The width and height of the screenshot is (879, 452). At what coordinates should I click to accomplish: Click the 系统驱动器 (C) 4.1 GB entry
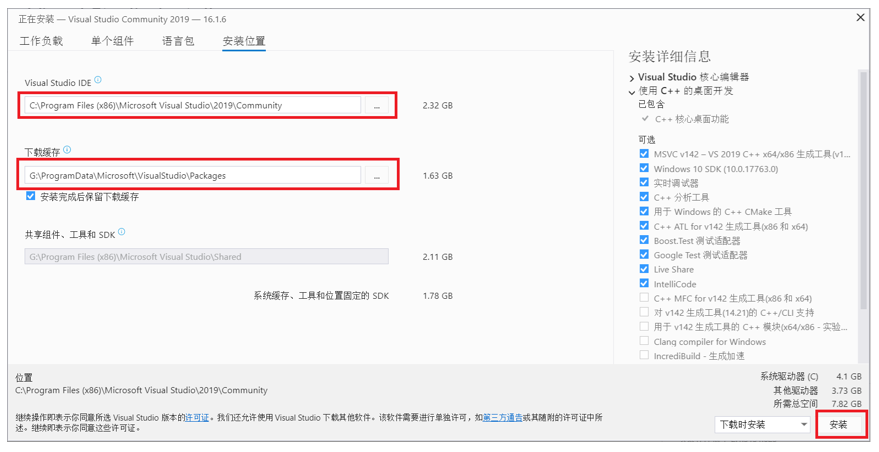tap(811, 377)
